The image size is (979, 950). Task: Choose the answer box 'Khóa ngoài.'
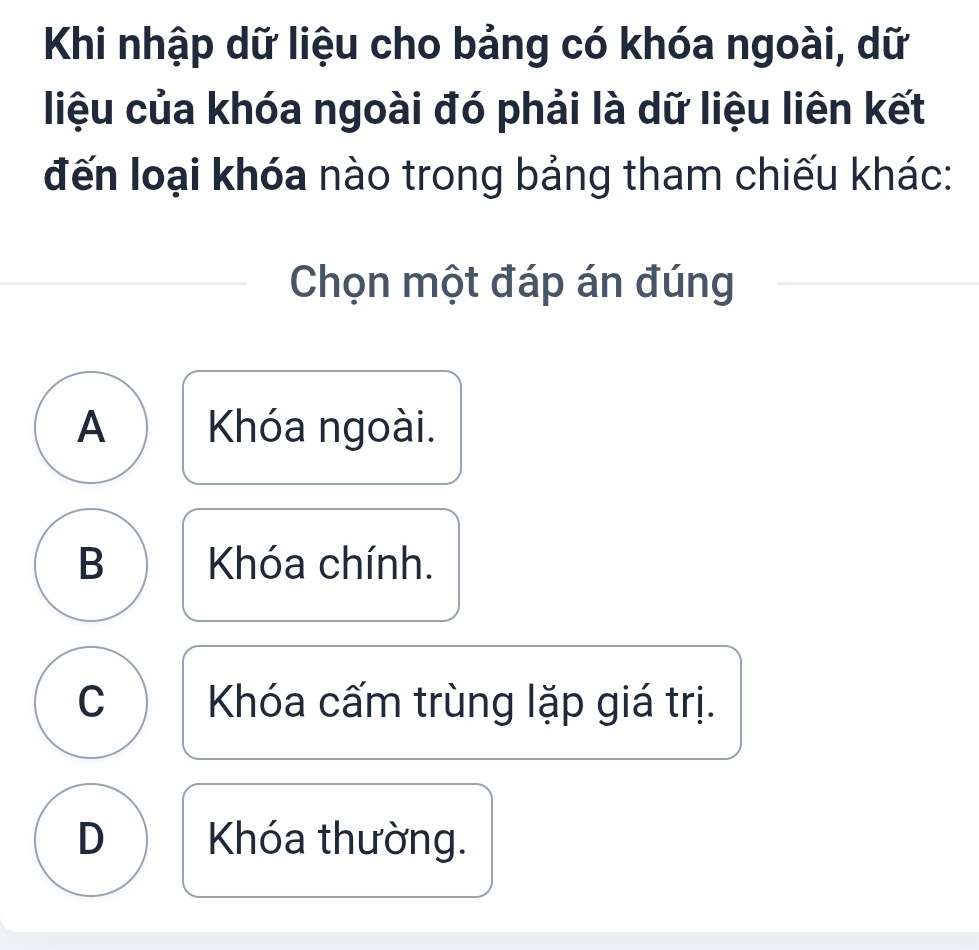(321, 427)
